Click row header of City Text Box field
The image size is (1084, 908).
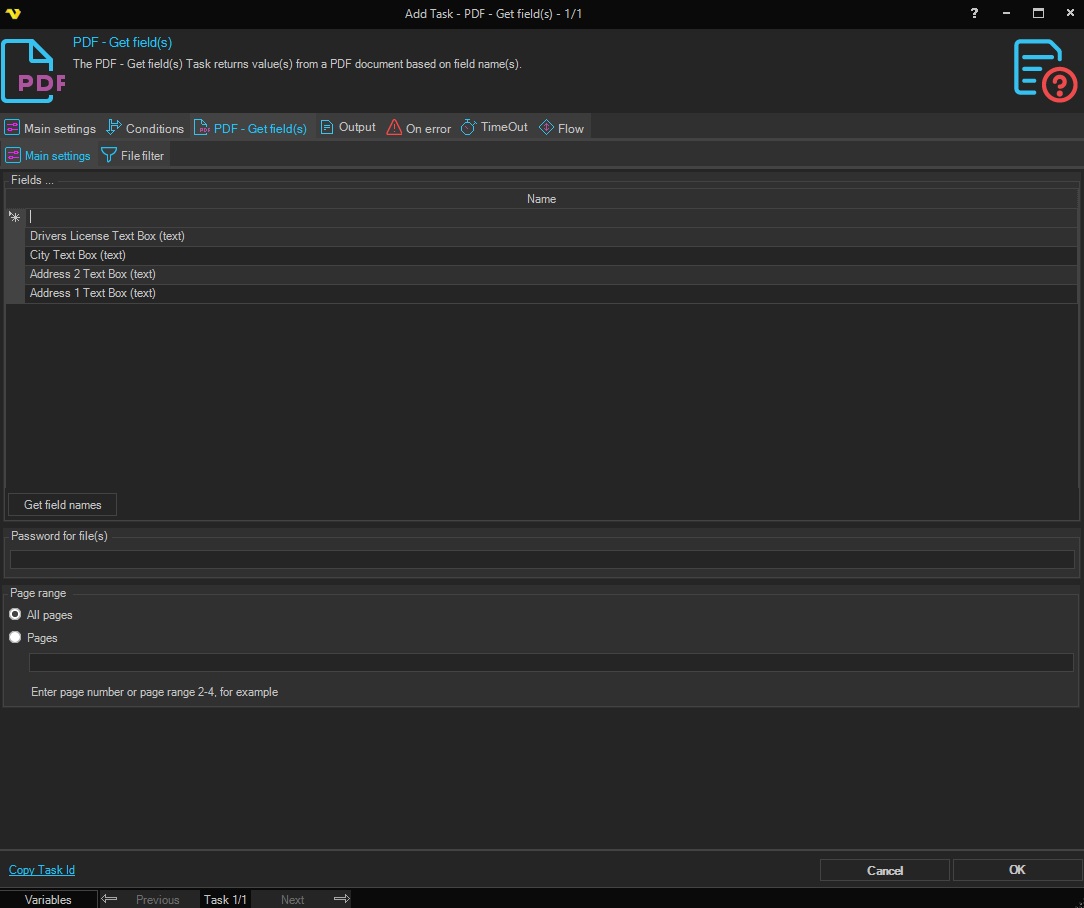click(x=15, y=255)
